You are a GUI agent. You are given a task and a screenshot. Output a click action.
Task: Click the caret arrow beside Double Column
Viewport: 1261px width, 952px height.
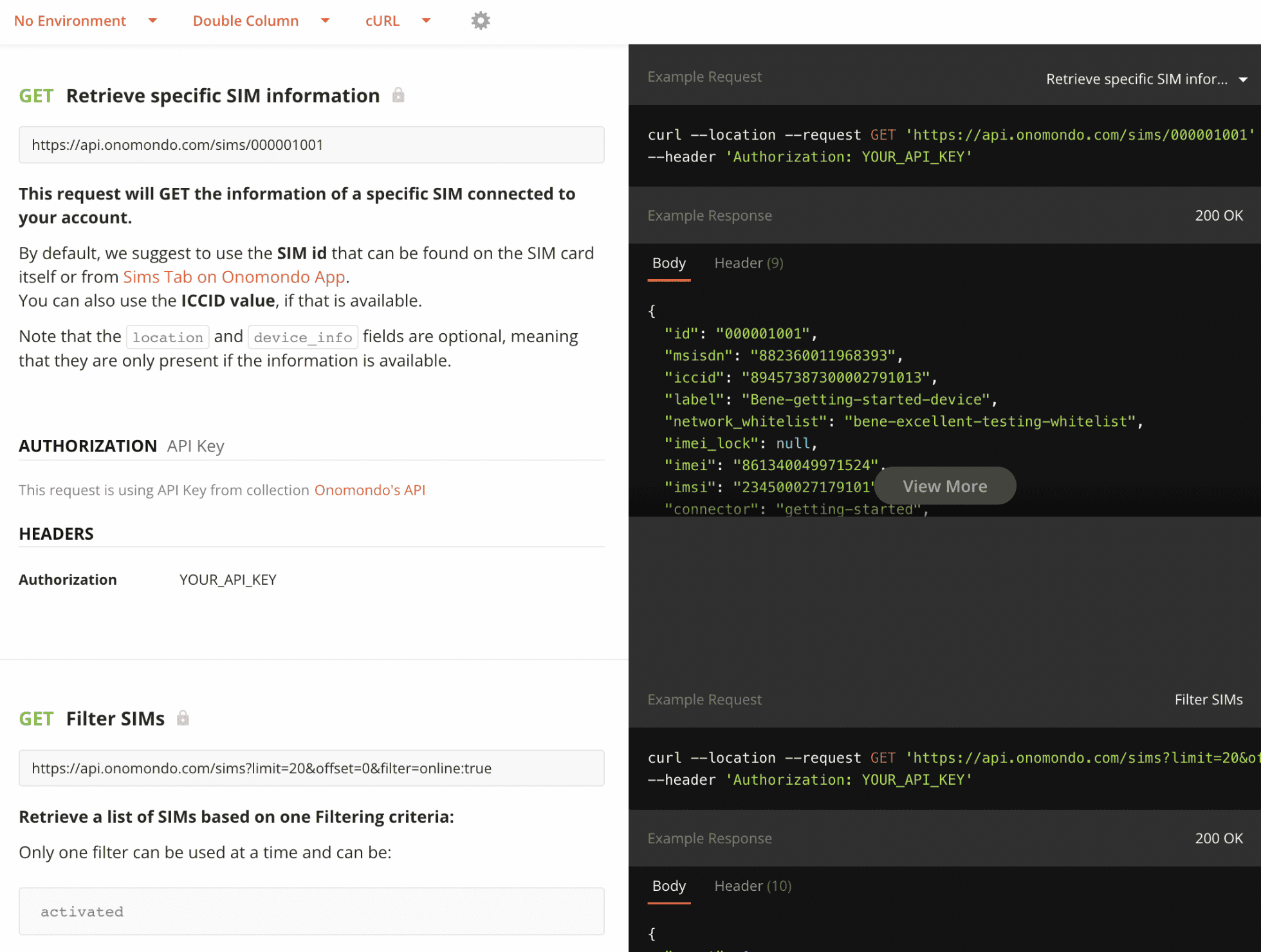coord(326,20)
